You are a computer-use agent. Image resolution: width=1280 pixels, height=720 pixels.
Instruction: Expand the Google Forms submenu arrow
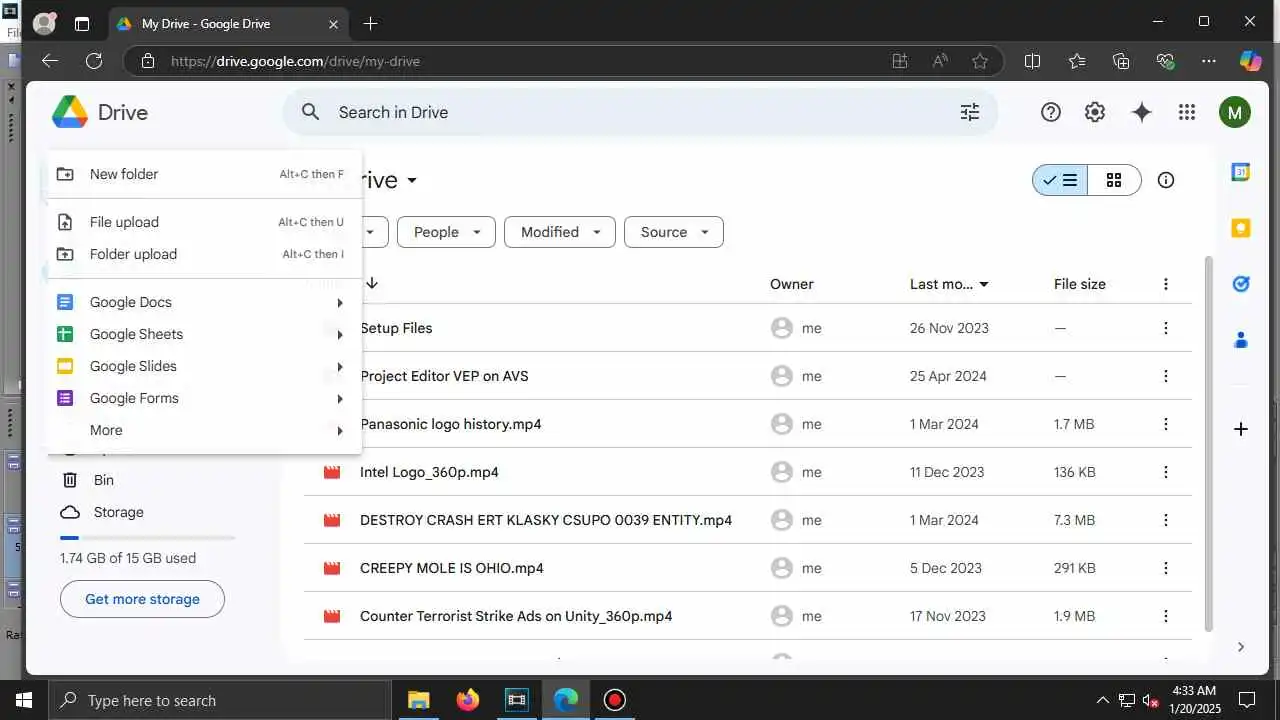(x=340, y=398)
